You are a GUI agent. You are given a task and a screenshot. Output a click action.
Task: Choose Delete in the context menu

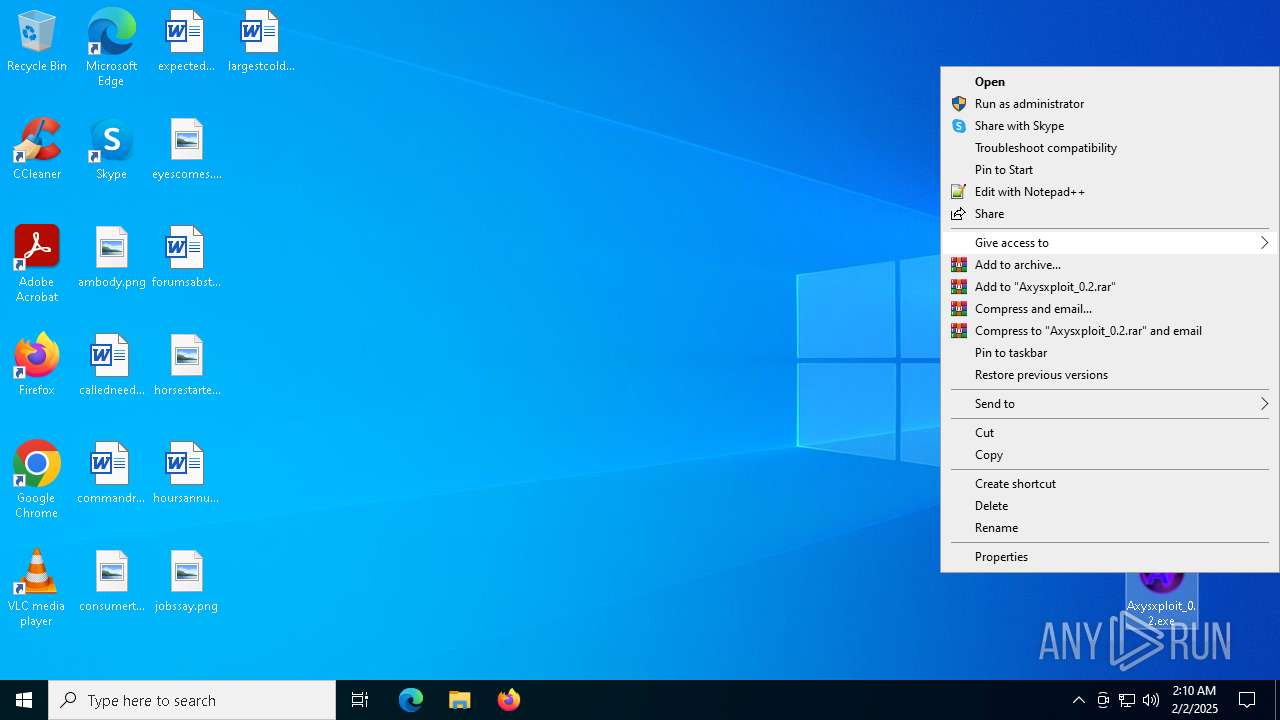pyautogui.click(x=1110, y=506)
